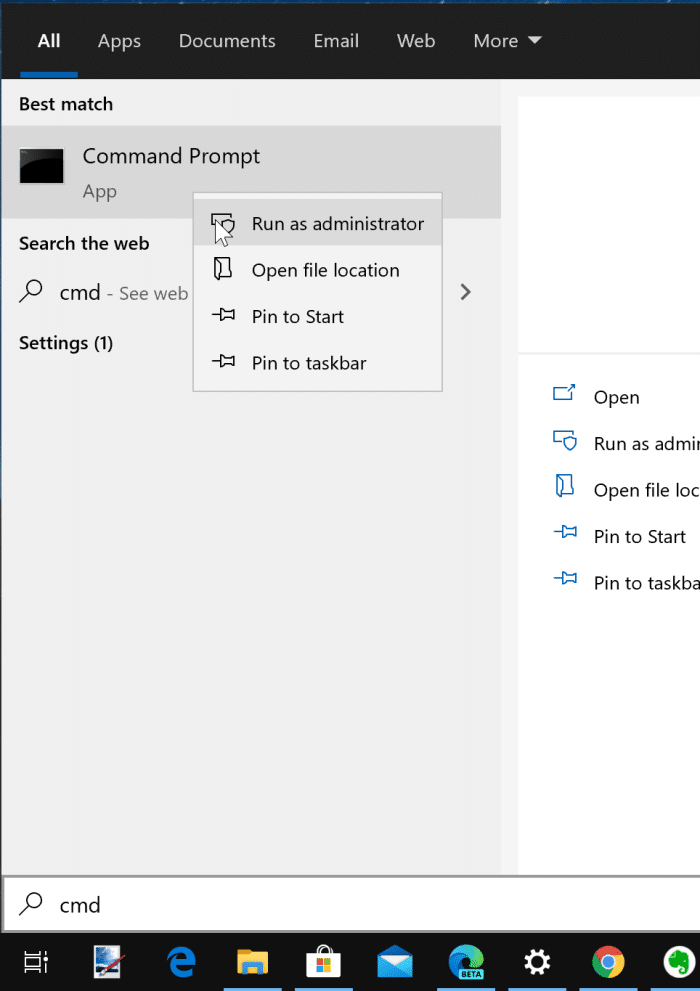Open Microsoft Store from the taskbar
This screenshot has height=991, width=700.
323,962
